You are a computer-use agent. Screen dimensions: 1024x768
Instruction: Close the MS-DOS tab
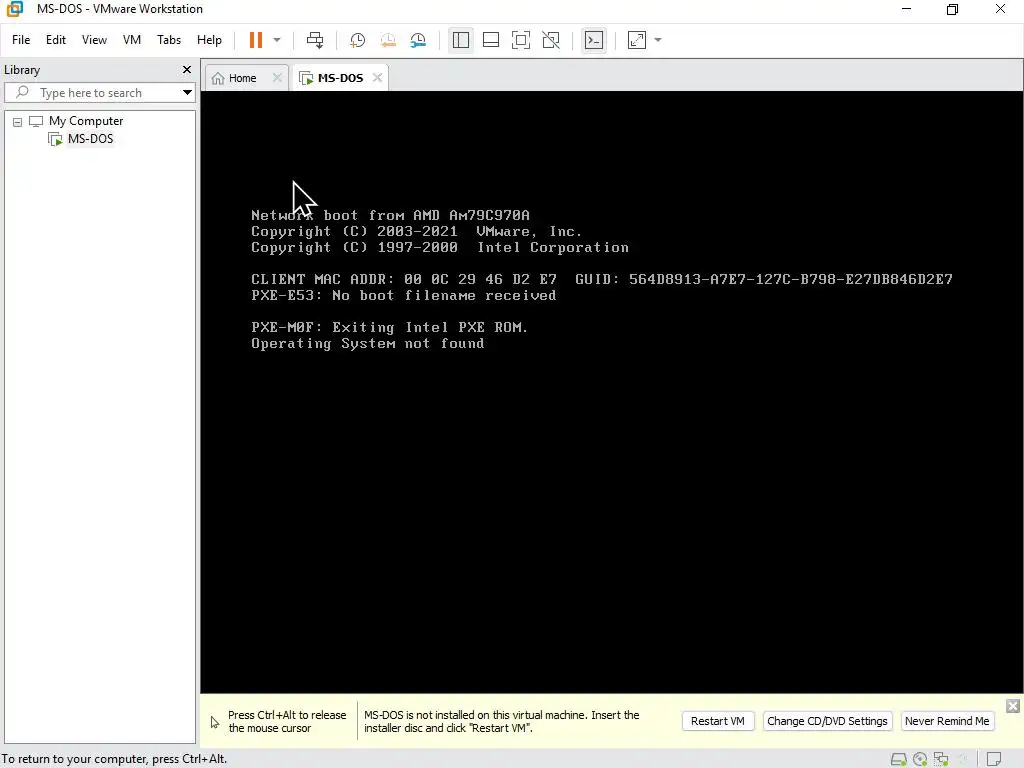point(377,78)
